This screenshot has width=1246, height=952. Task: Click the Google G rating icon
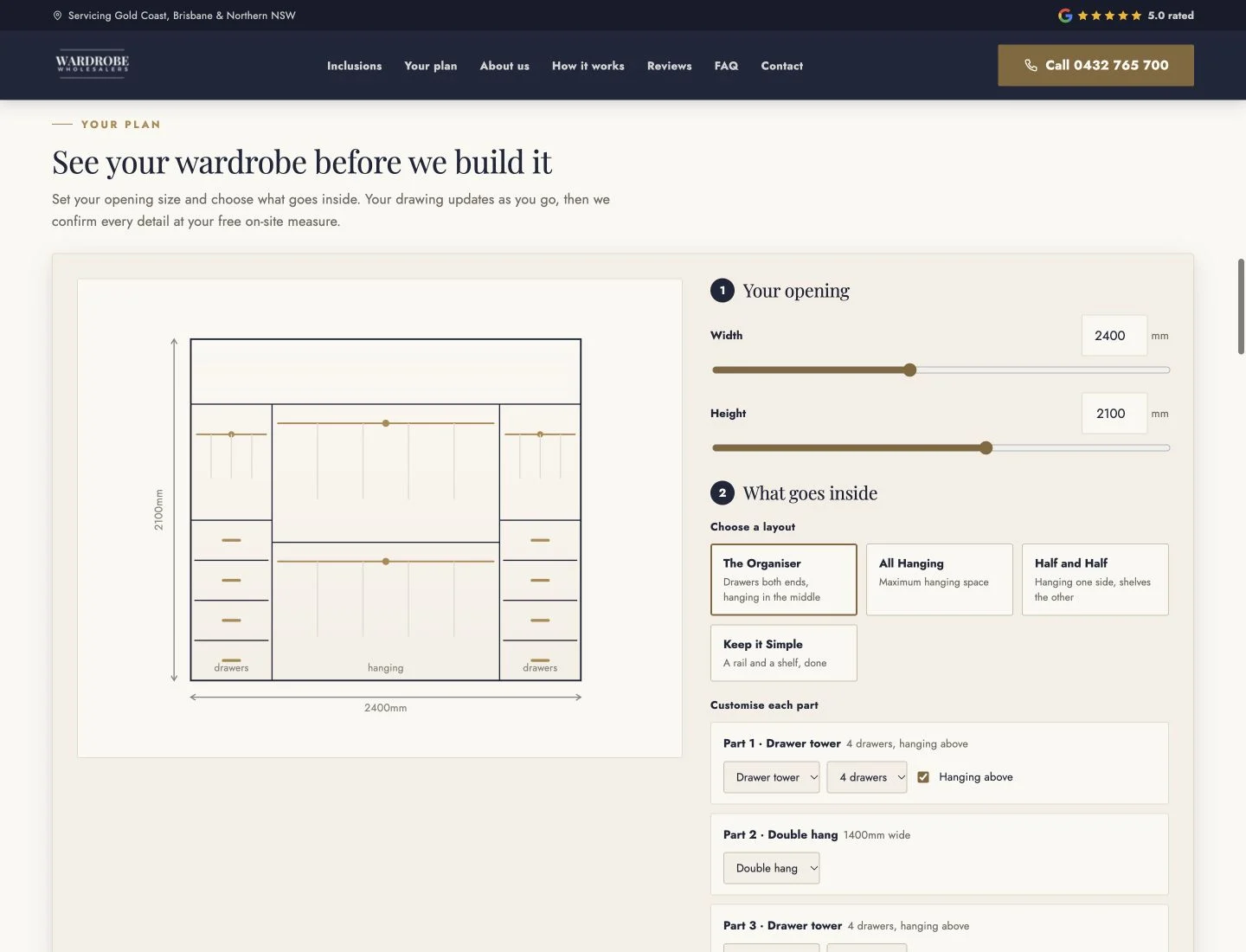coord(1065,16)
